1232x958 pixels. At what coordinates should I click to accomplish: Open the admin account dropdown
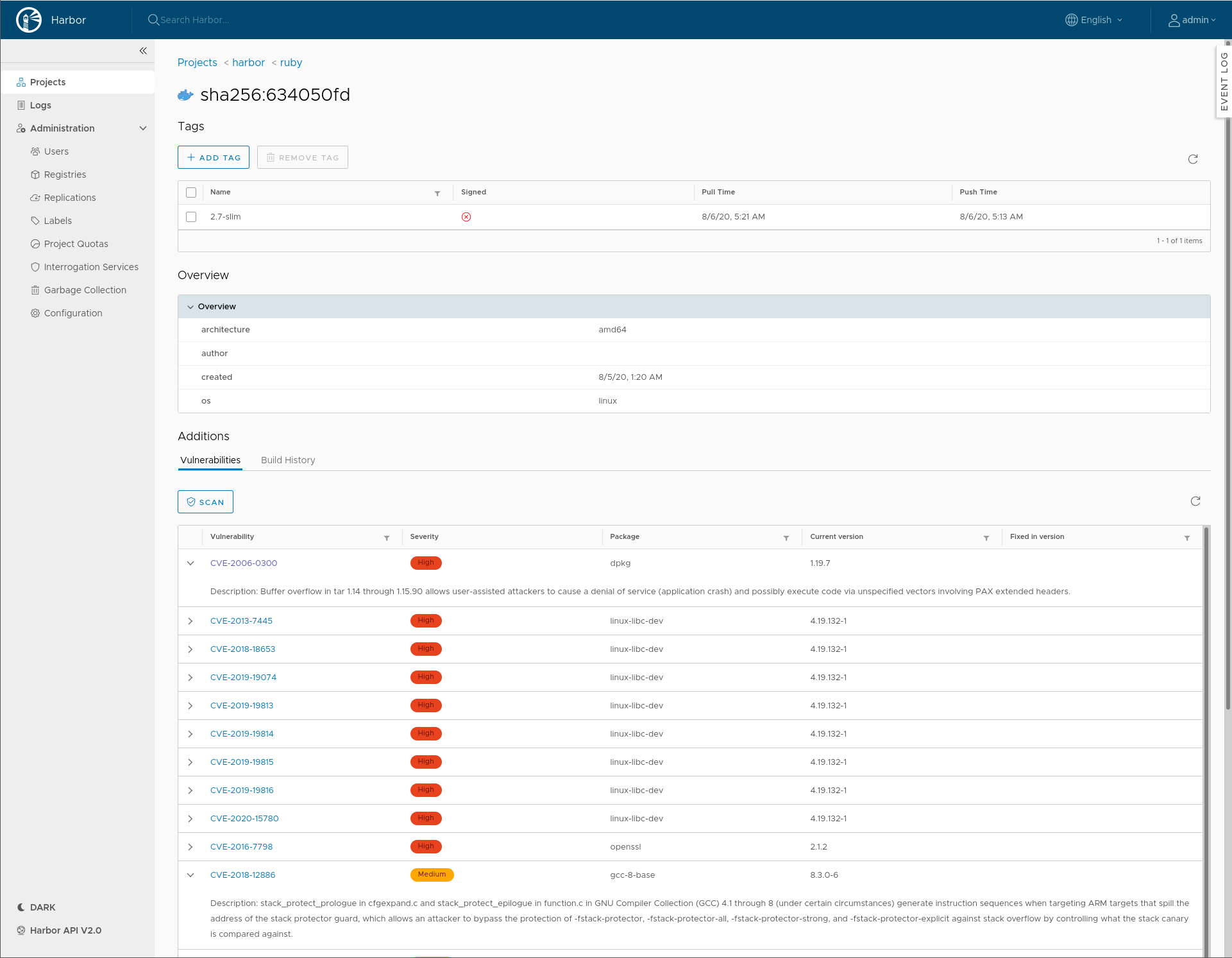[x=1192, y=20]
